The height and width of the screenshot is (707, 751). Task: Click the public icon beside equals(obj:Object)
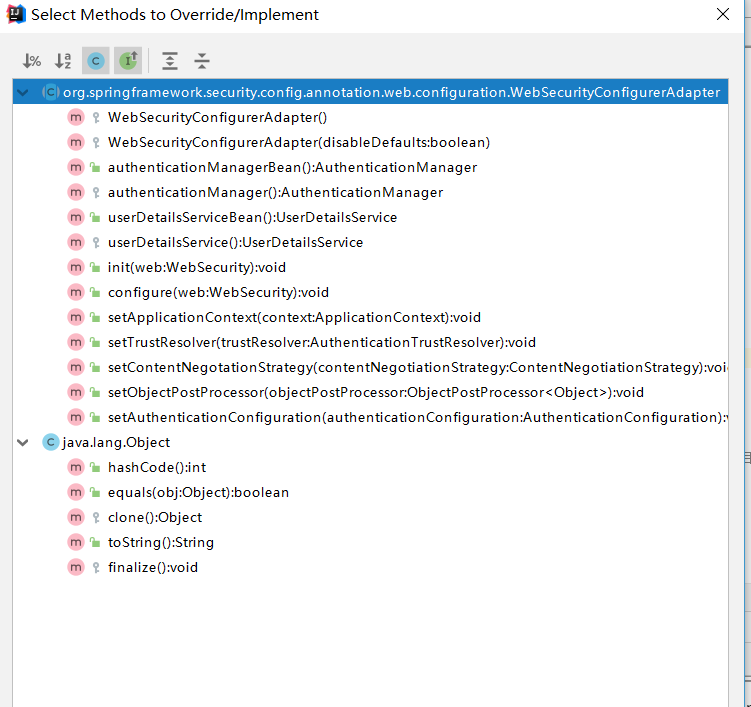pyautogui.click(x=95, y=492)
